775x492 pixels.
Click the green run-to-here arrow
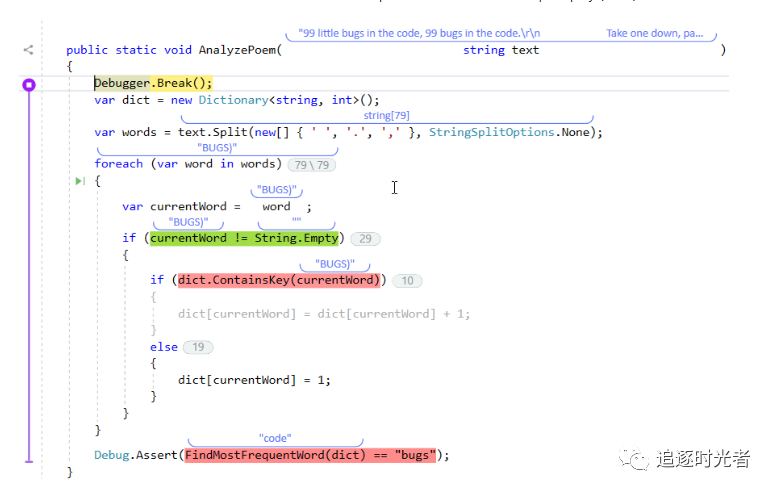coord(80,181)
